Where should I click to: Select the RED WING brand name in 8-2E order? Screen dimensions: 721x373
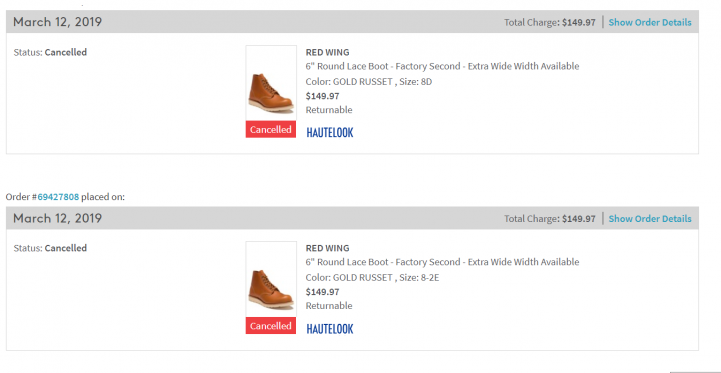(x=327, y=248)
